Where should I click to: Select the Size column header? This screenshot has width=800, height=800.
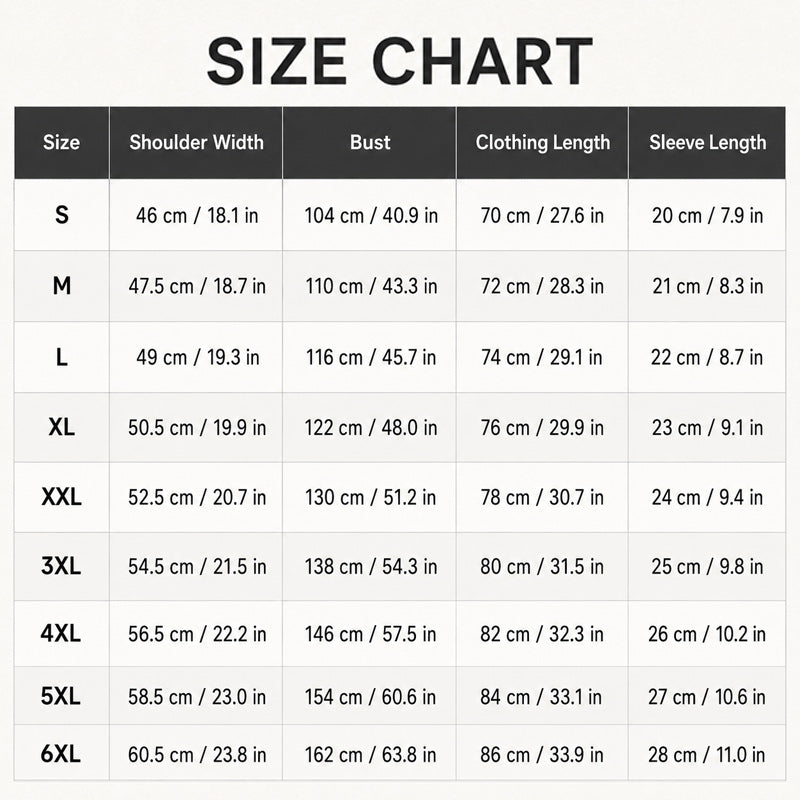(61, 142)
